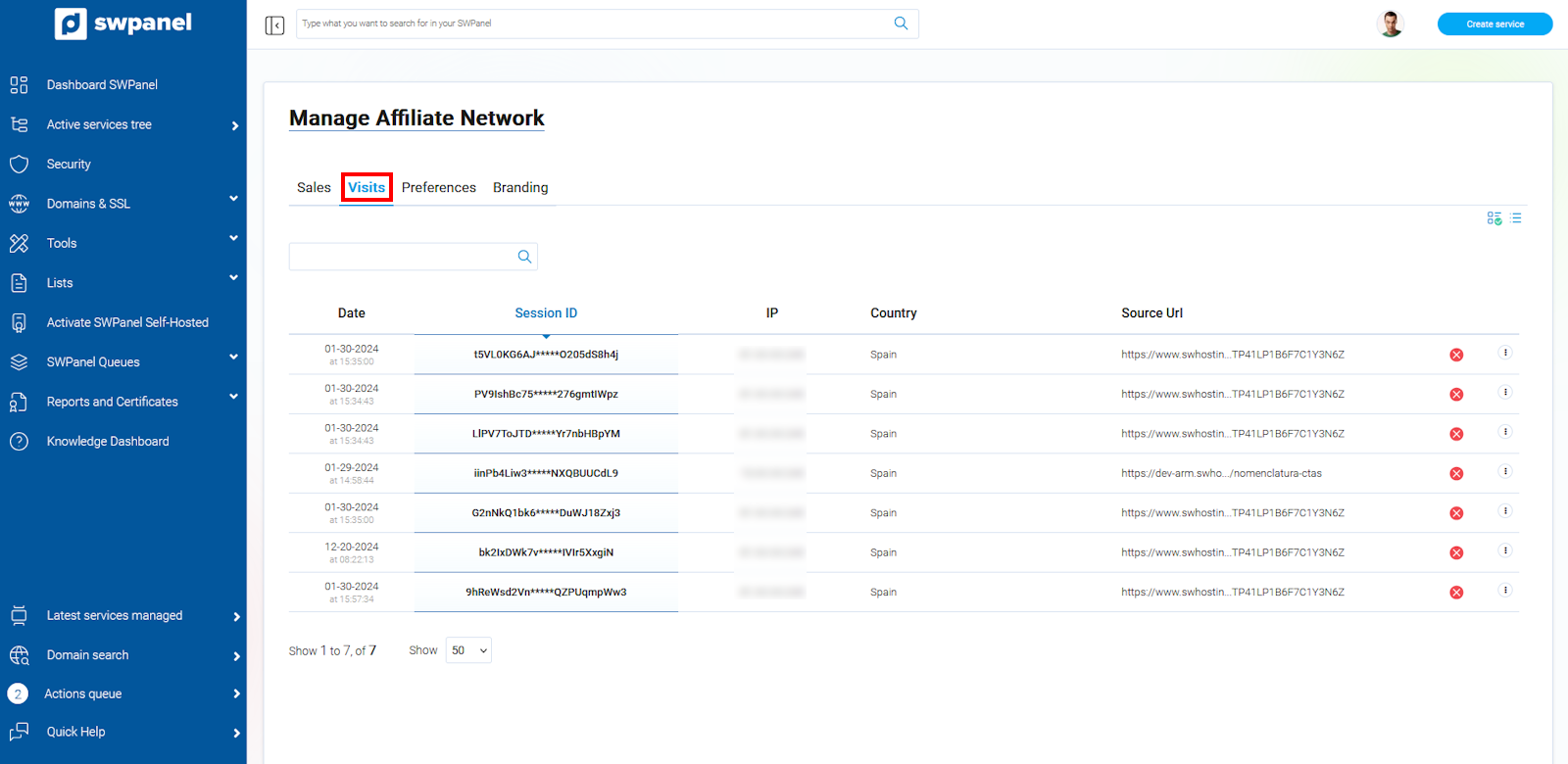Click the table filter search magnifier icon
The image size is (1568, 764).
(524, 257)
